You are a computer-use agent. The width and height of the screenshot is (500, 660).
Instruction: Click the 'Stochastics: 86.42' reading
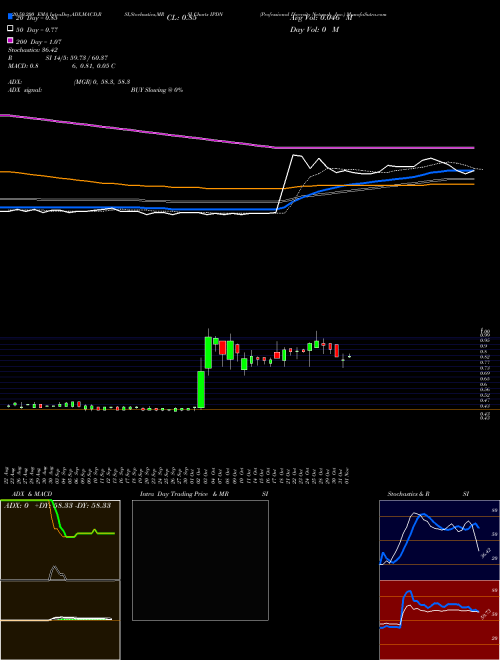pos(33,50)
